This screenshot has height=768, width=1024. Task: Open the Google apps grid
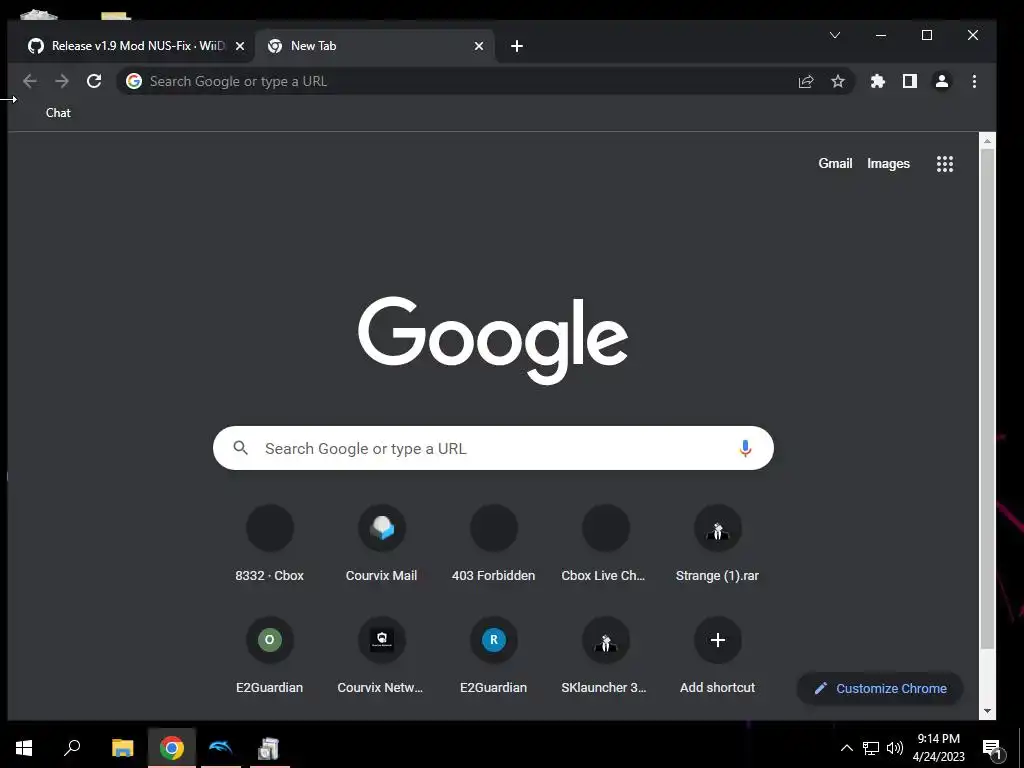[945, 164]
